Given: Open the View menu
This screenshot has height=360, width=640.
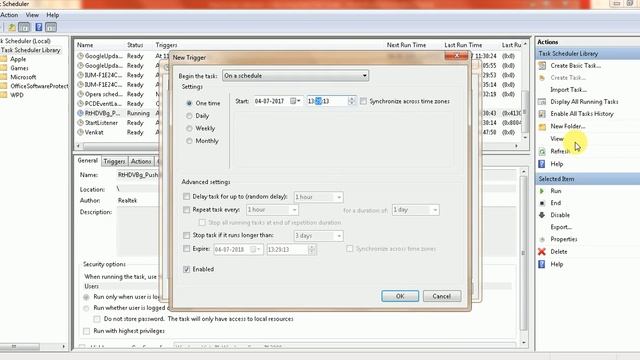Looking at the screenshot, I should coord(32,15).
